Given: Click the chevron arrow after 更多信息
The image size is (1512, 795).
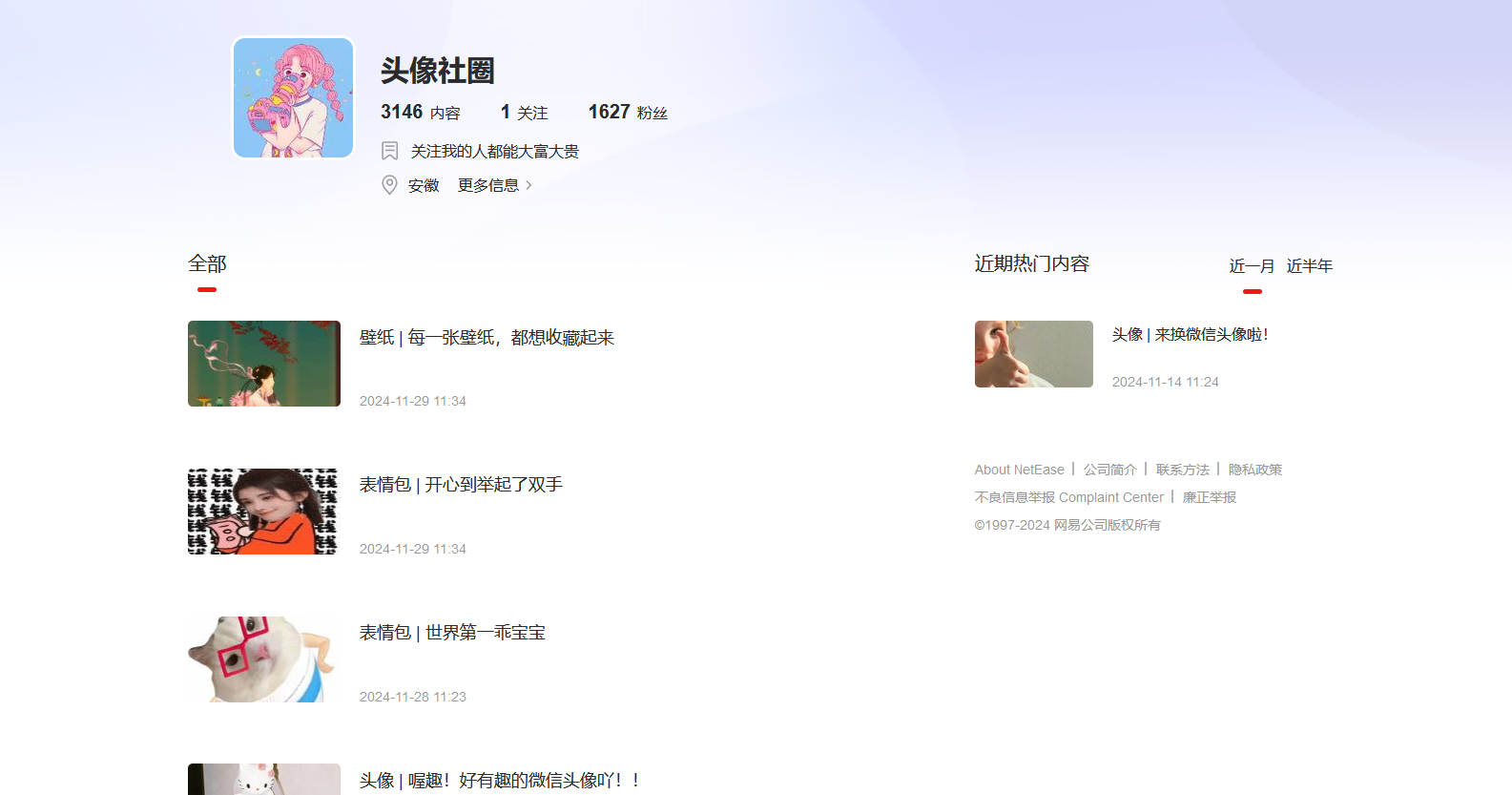Looking at the screenshot, I should pyautogui.click(x=528, y=185).
